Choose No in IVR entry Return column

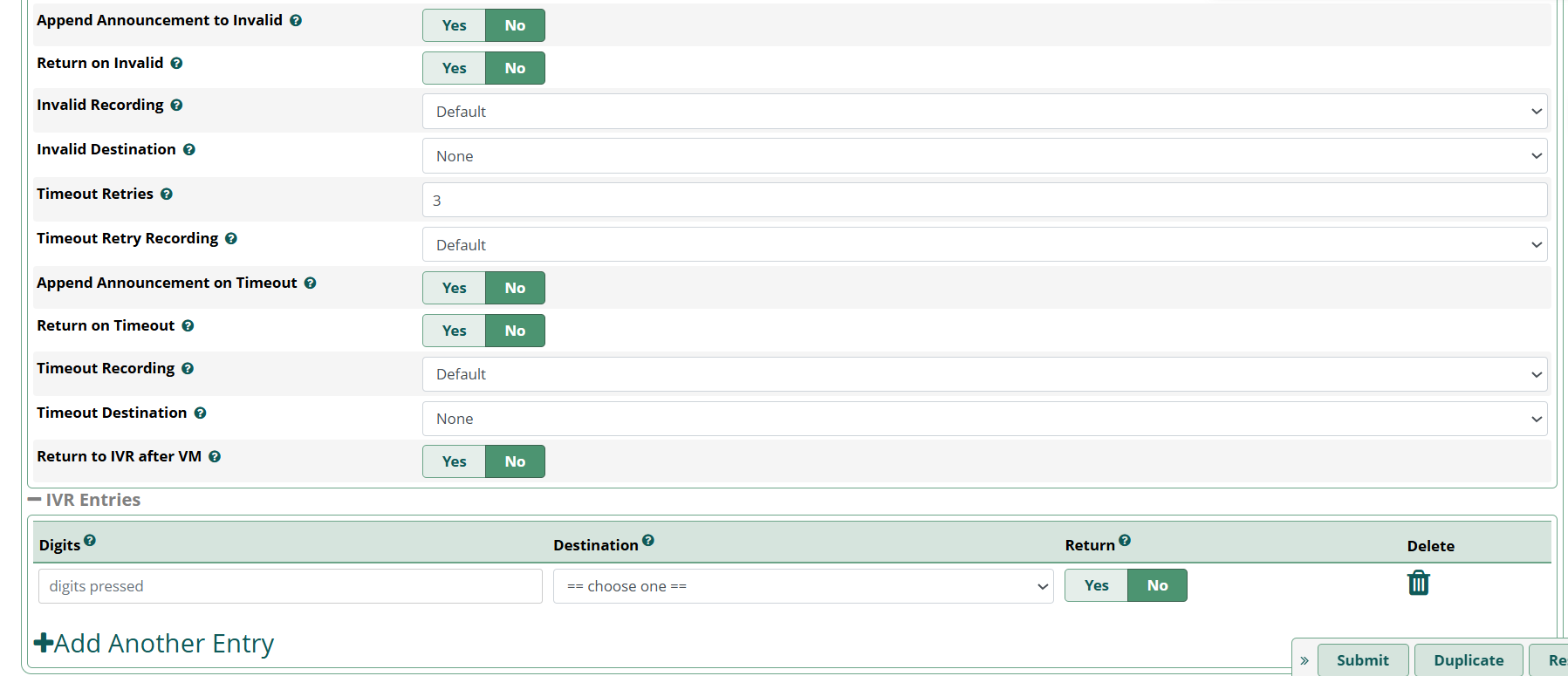point(1157,585)
